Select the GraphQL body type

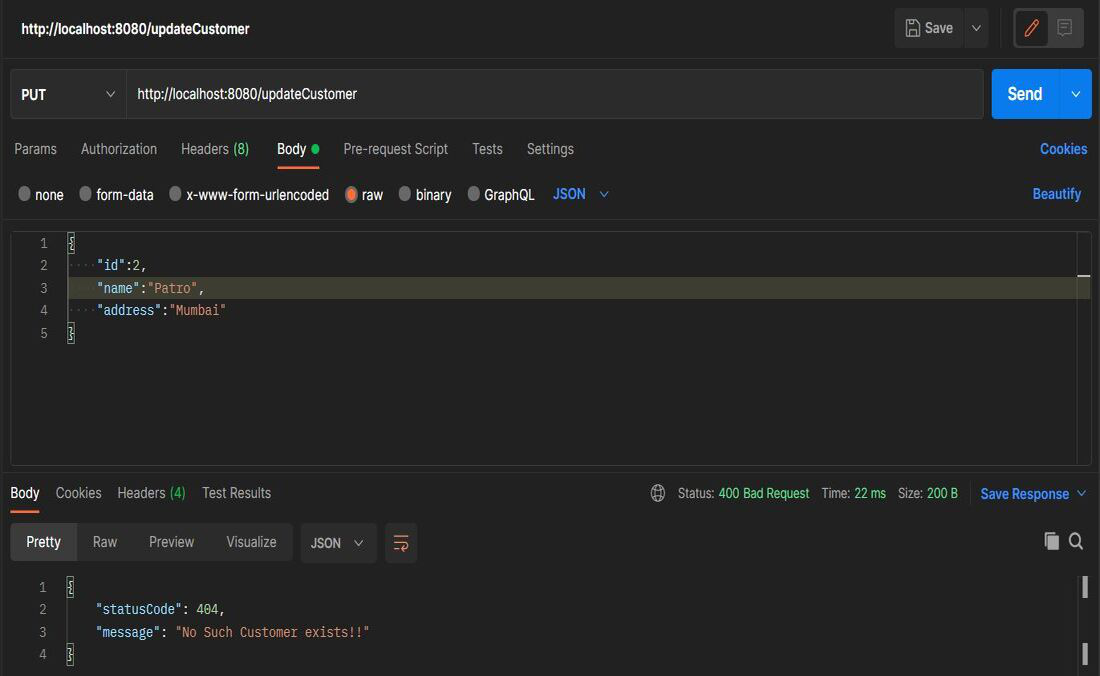tap(501, 194)
